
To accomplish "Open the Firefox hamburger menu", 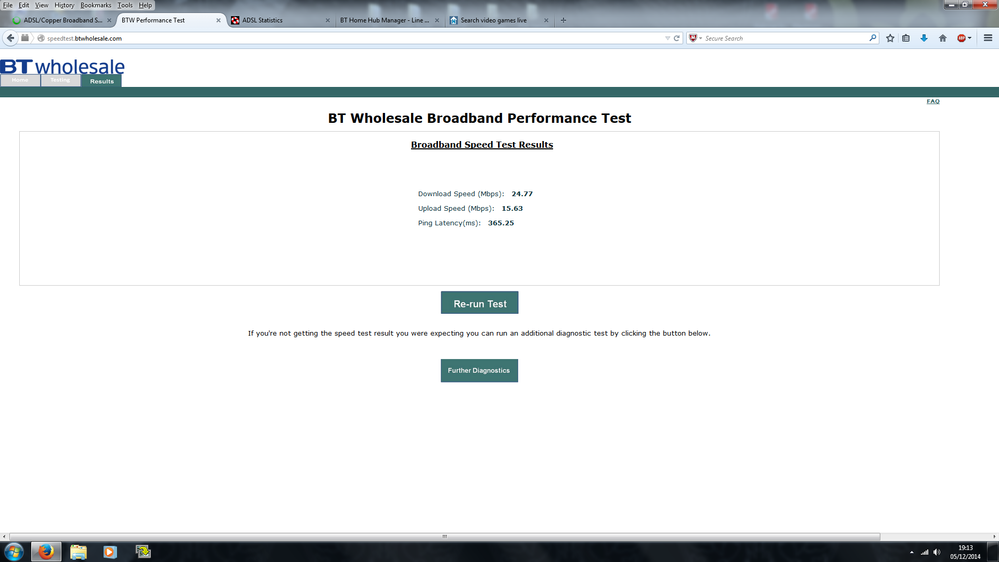I will (988, 38).
